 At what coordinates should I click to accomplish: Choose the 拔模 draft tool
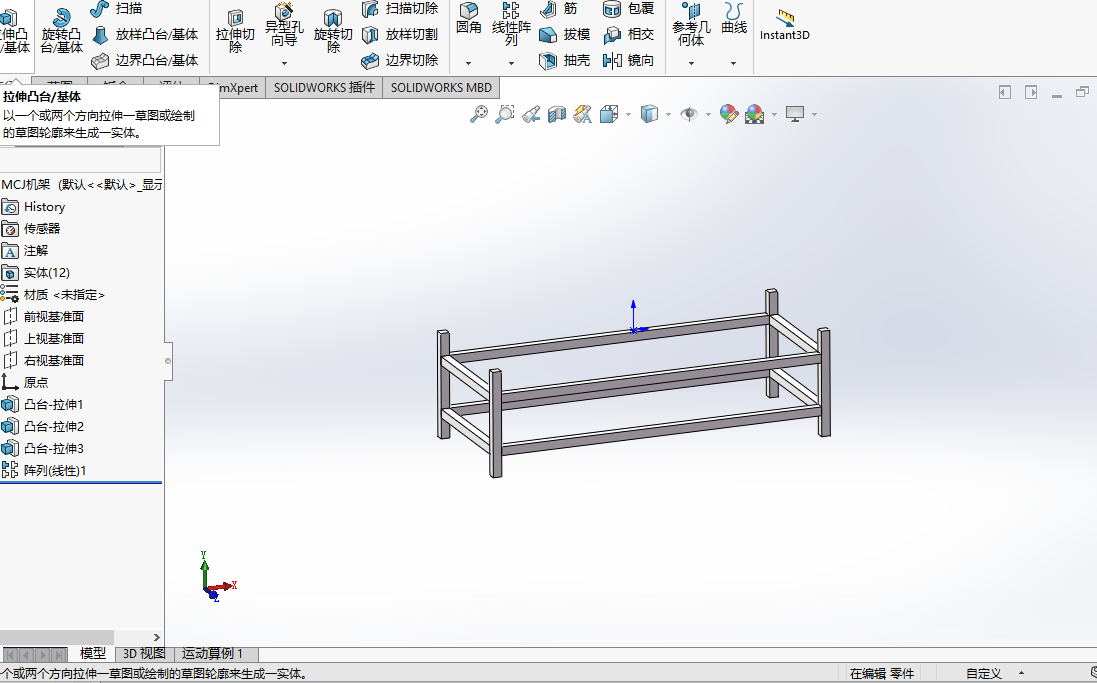565,34
